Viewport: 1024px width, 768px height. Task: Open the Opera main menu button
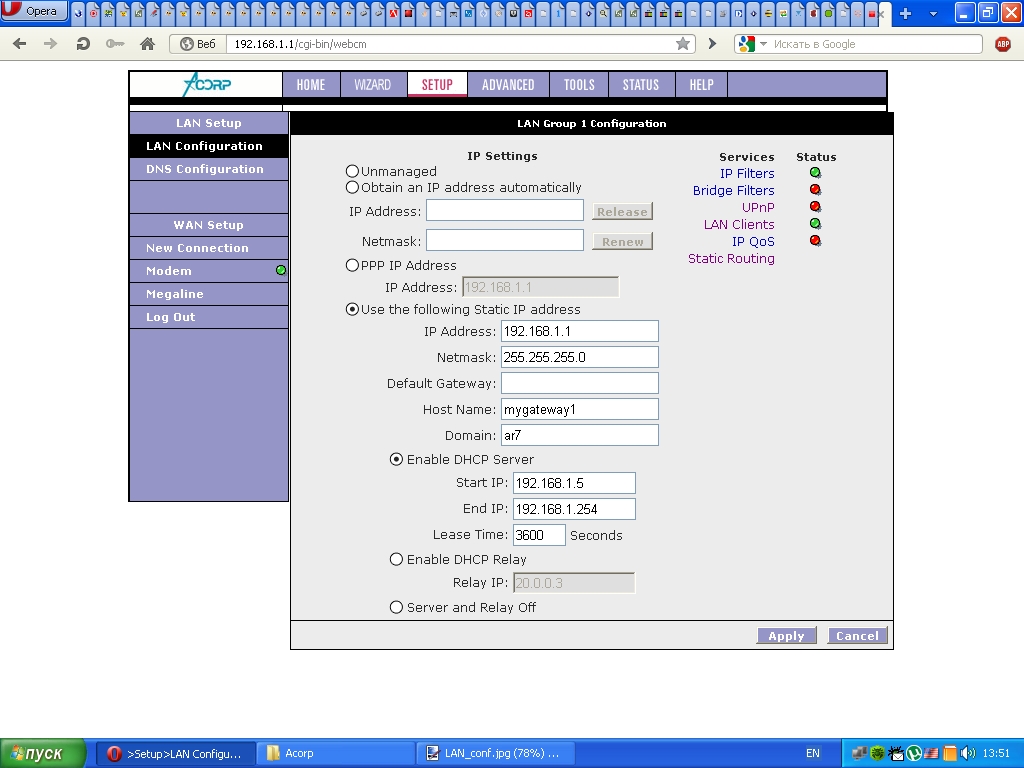click(x=34, y=12)
